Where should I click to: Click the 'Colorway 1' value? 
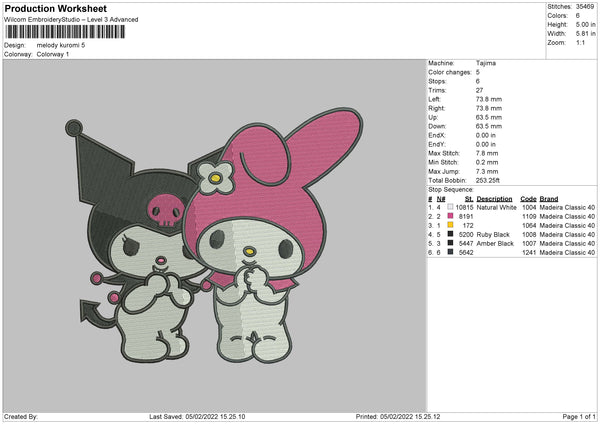(x=53, y=54)
